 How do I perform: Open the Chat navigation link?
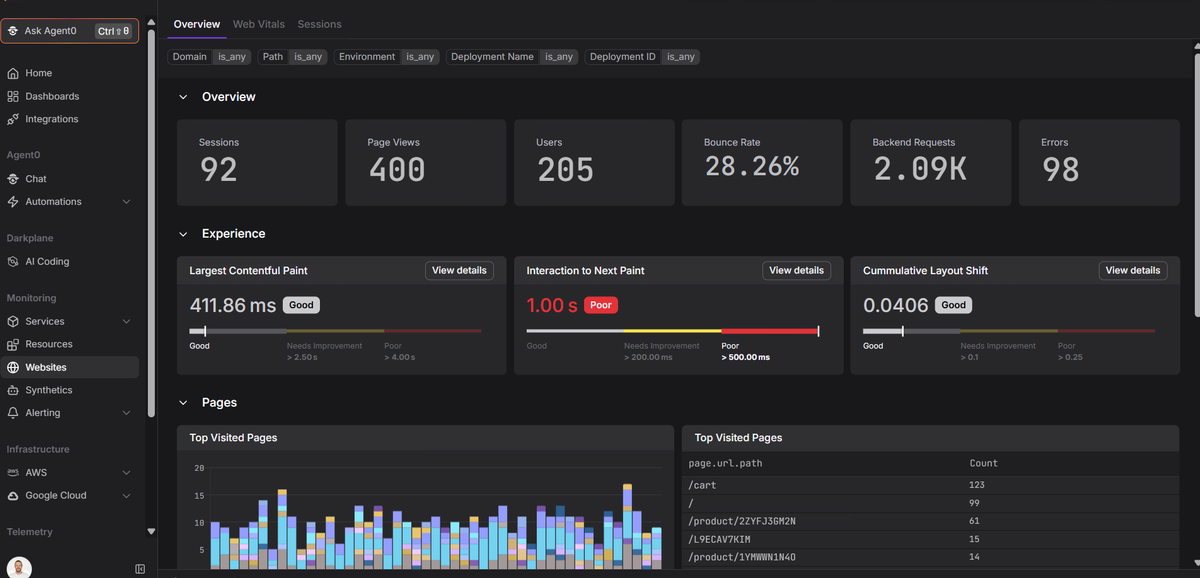click(x=36, y=179)
